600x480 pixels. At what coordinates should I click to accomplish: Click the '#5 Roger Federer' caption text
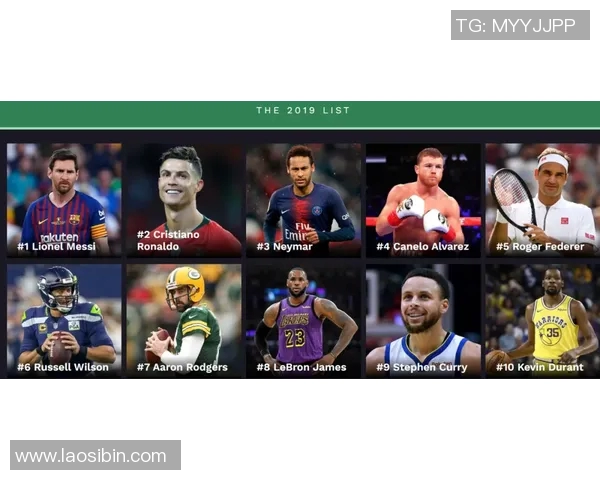pos(540,247)
